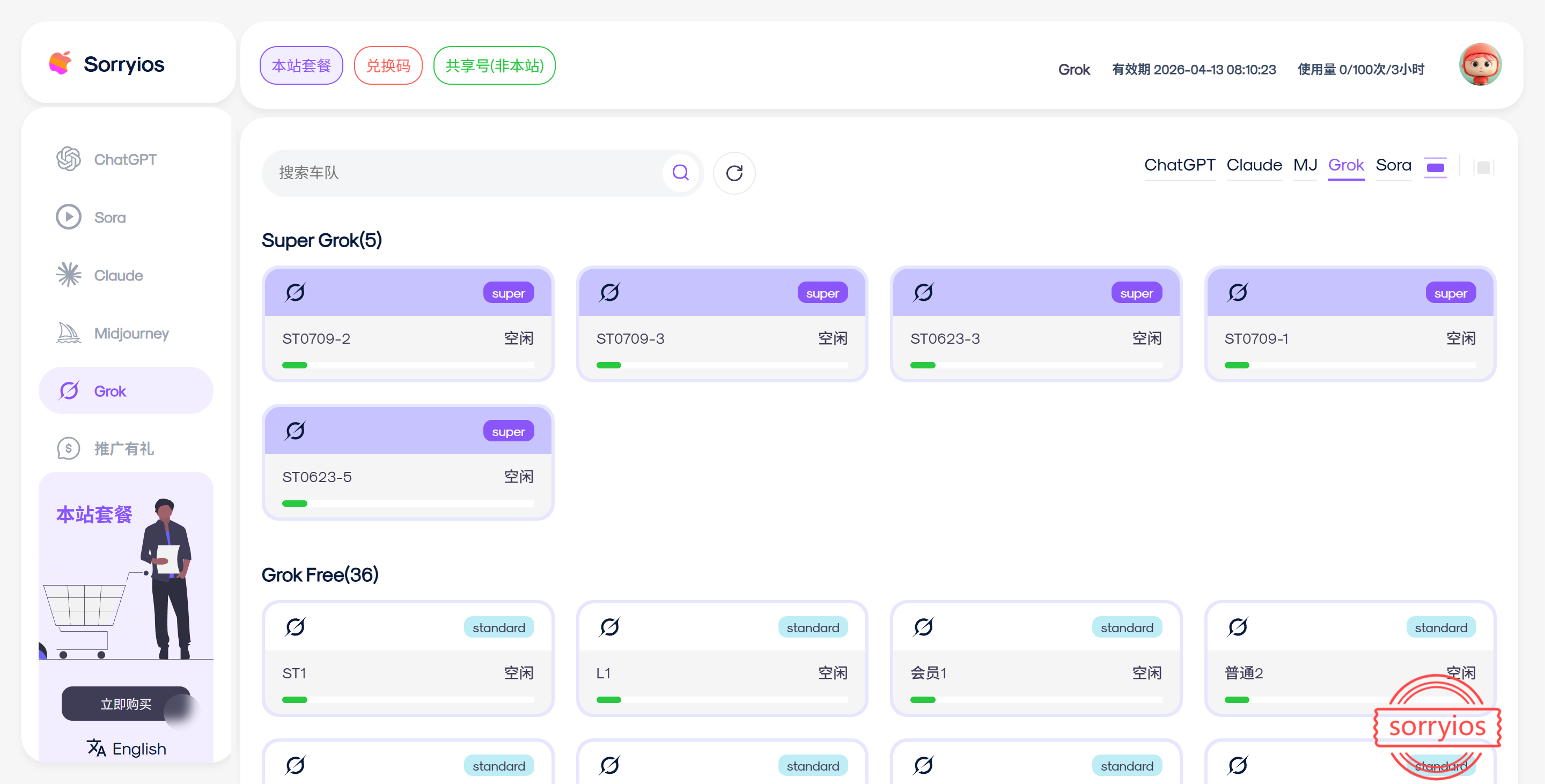This screenshot has height=784, width=1545.
Task: Click Grok icon on ST0623-3 card
Action: pyautogui.click(x=924, y=292)
